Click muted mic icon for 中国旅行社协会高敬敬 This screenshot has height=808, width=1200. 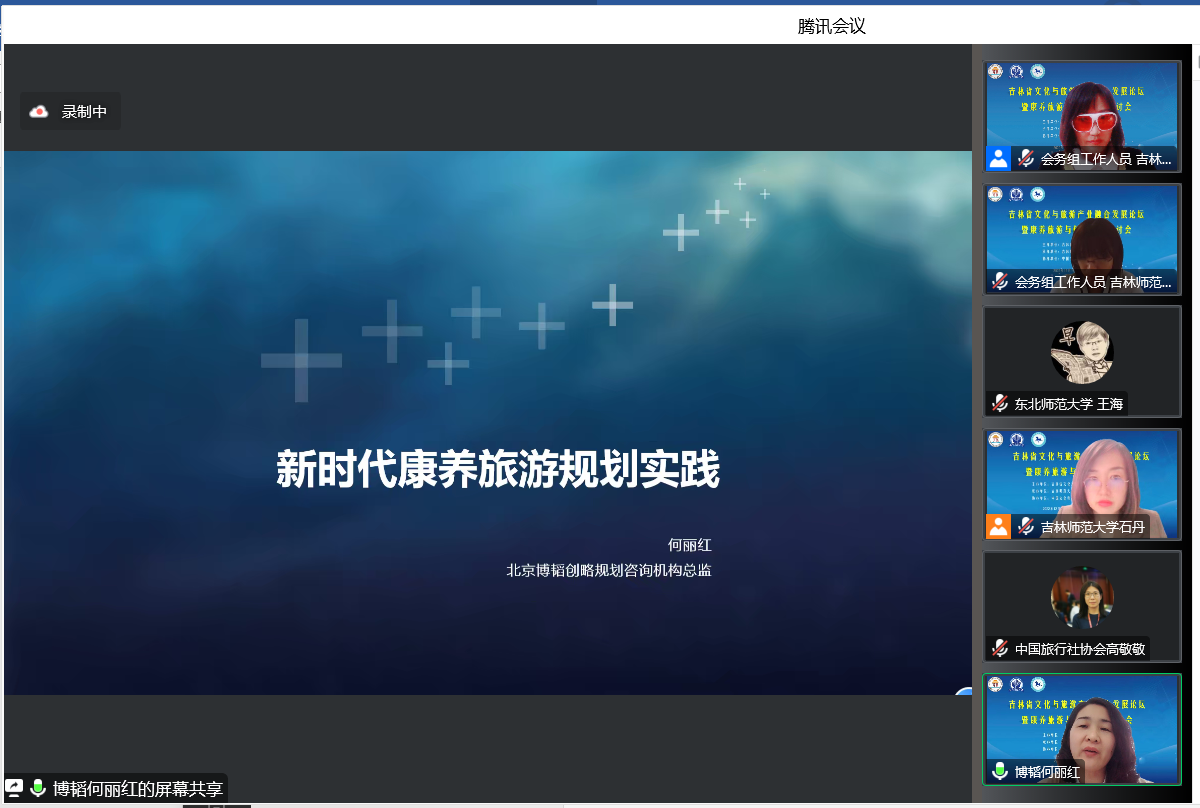999,648
